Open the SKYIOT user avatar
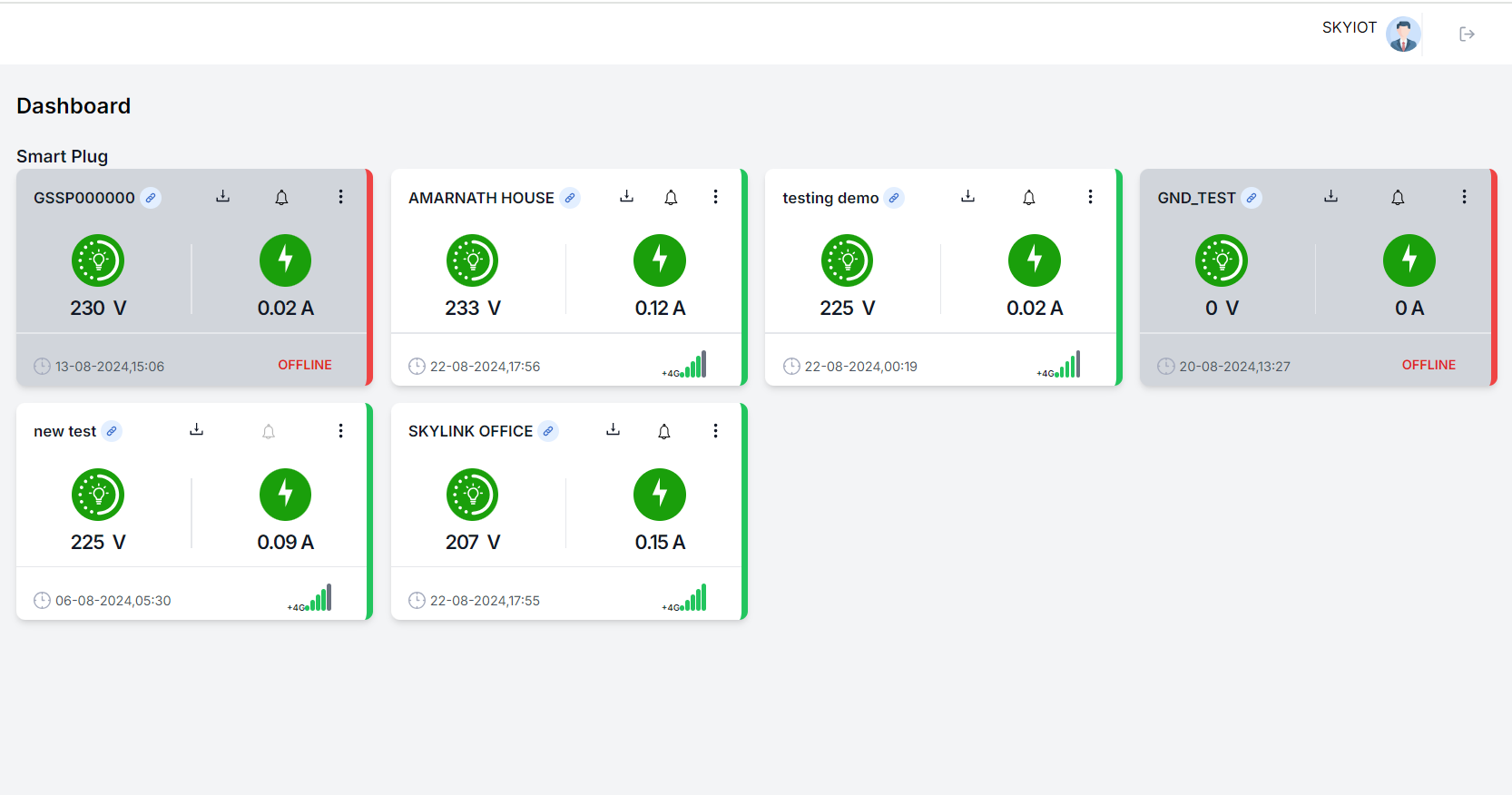1512x795 pixels. (x=1402, y=34)
